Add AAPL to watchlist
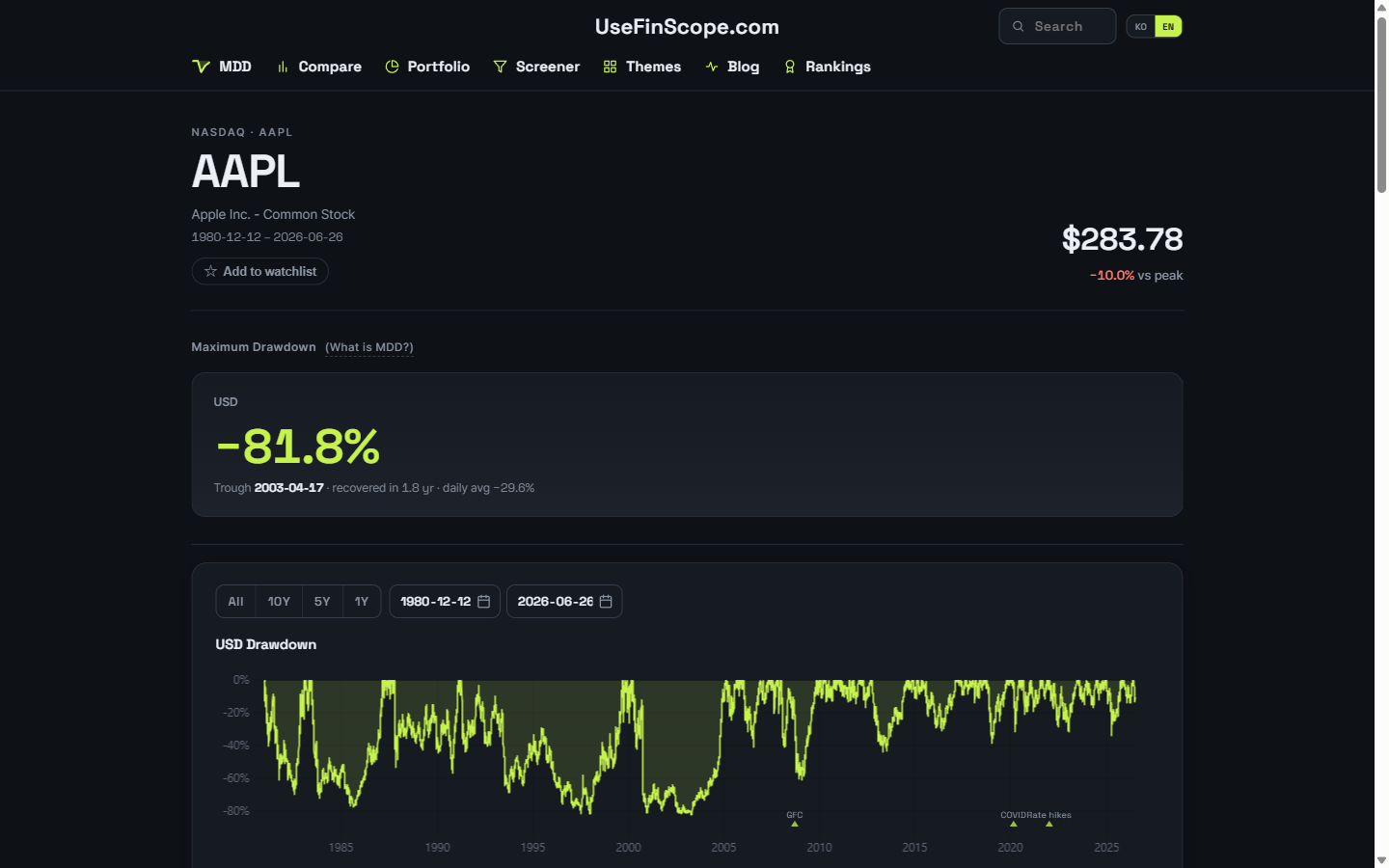1389x868 pixels. coord(260,271)
